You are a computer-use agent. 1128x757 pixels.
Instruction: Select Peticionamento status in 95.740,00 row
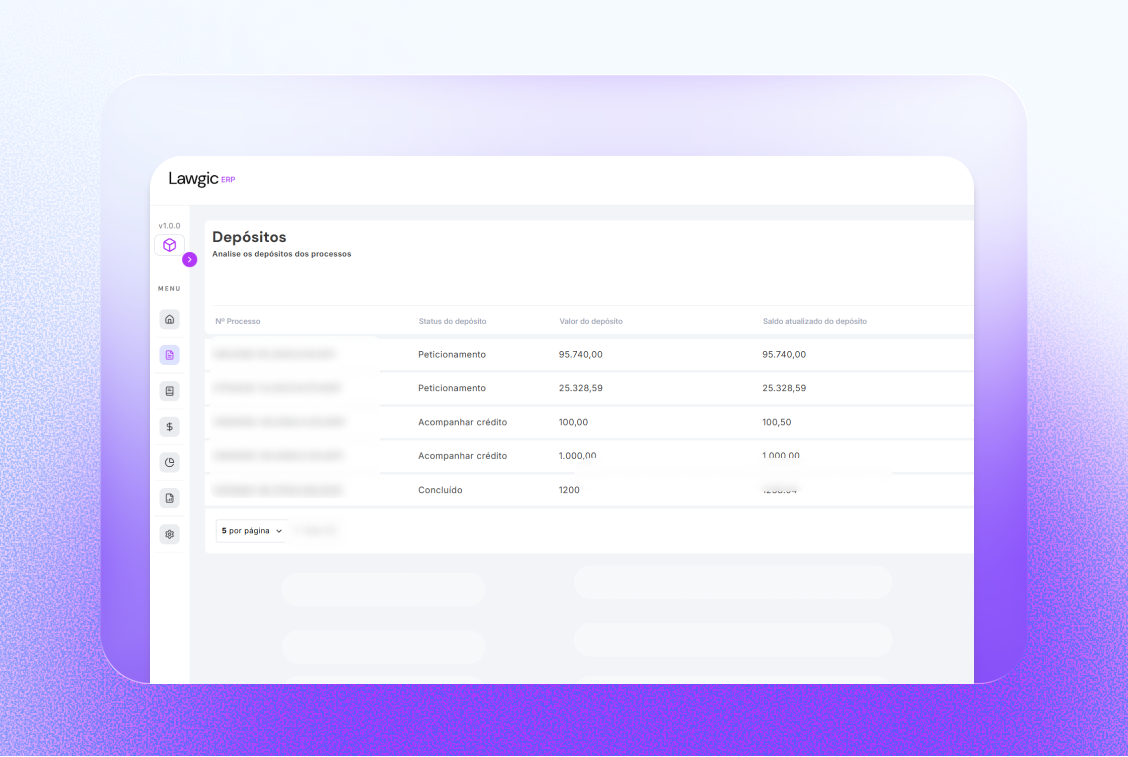(452, 354)
